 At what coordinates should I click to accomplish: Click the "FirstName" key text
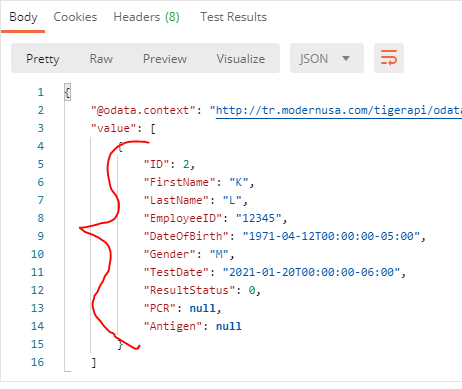pos(179,182)
